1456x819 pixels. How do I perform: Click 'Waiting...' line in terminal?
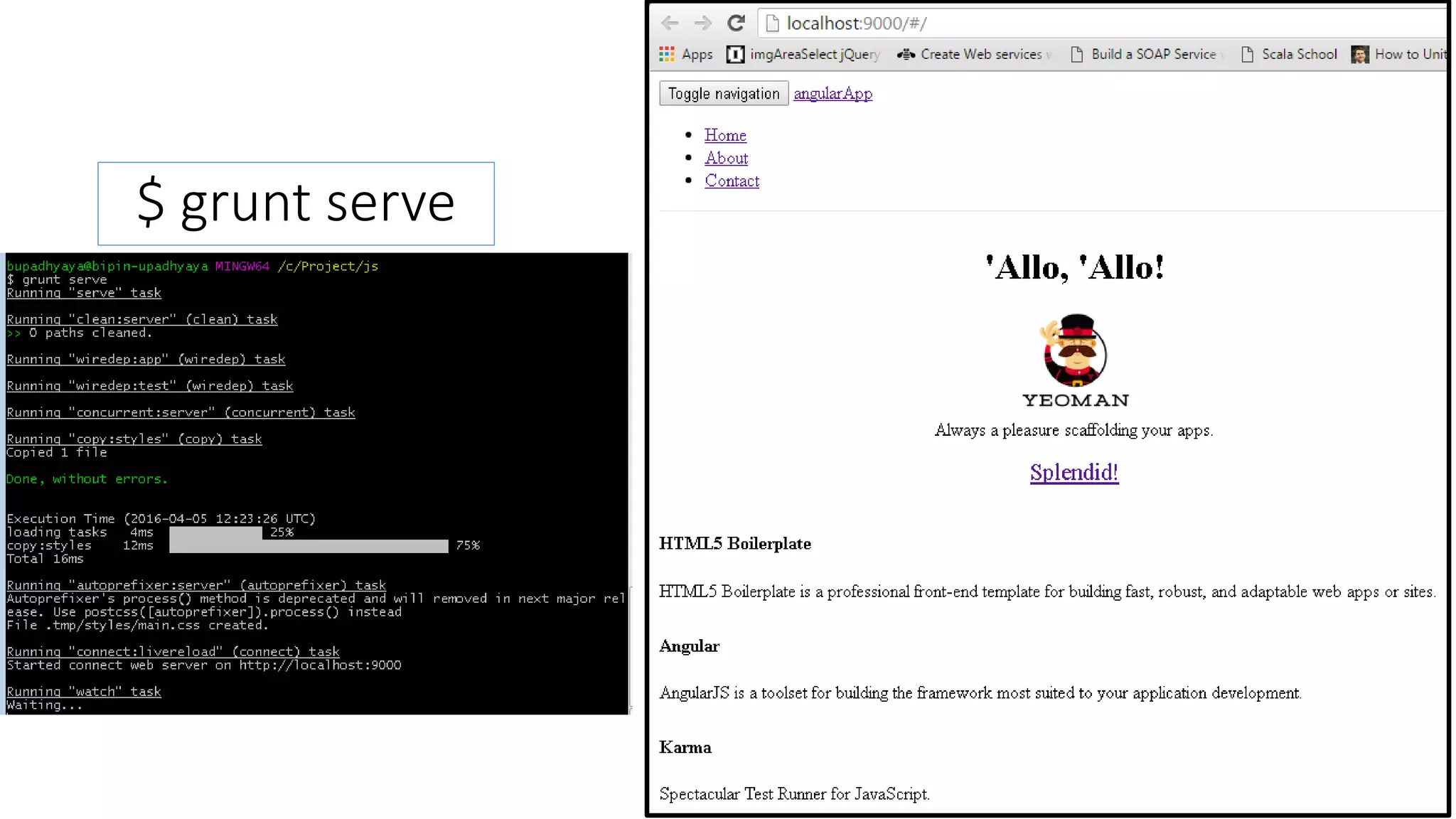pyautogui.click(x=45, y=705)
